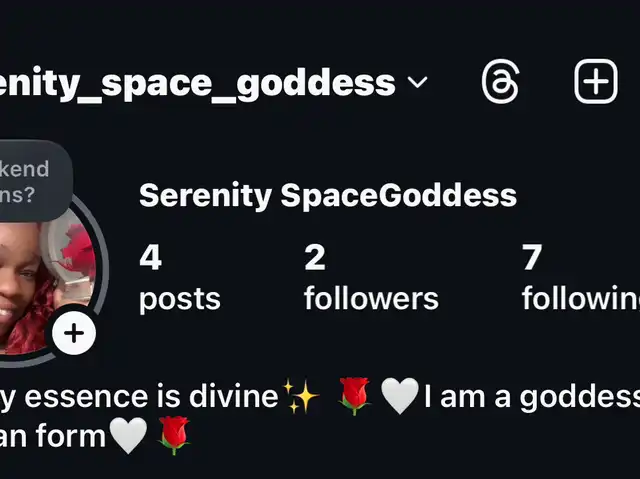Tap the create new post plus icon

point(596,82)
